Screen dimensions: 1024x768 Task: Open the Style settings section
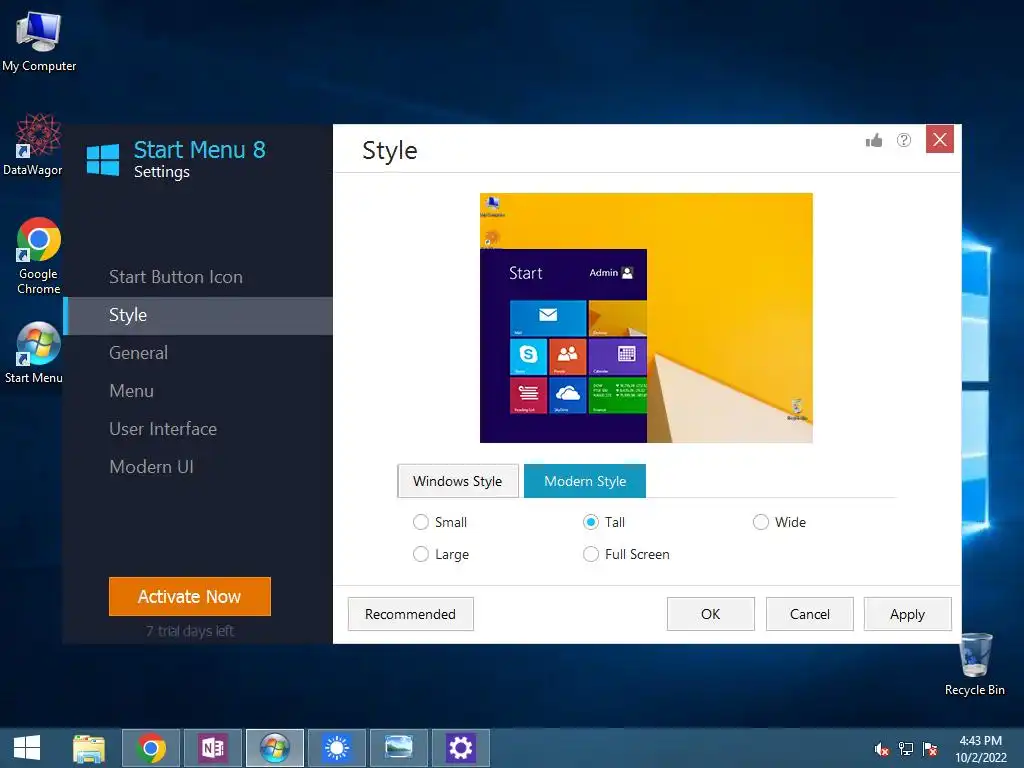click(x=198, y=315)
